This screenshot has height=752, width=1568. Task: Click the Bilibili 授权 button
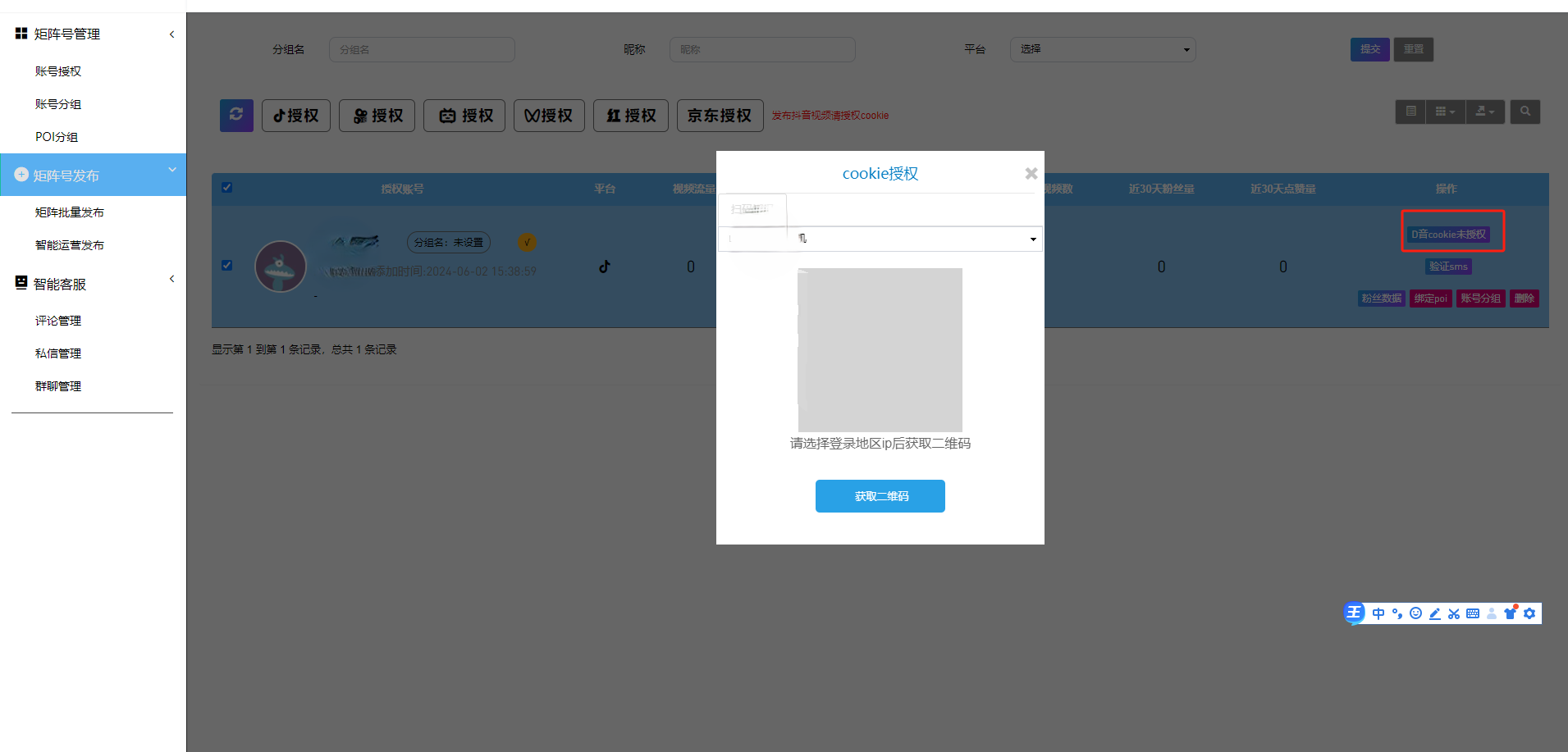(x=464, y=116)
